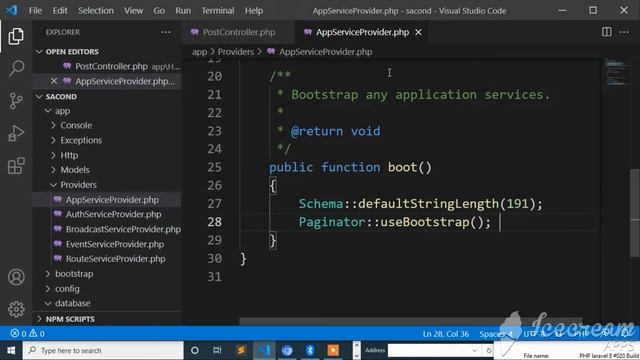The image size is (640, 360).
Task: Collapse the Open Editors section
Action: 39,52
